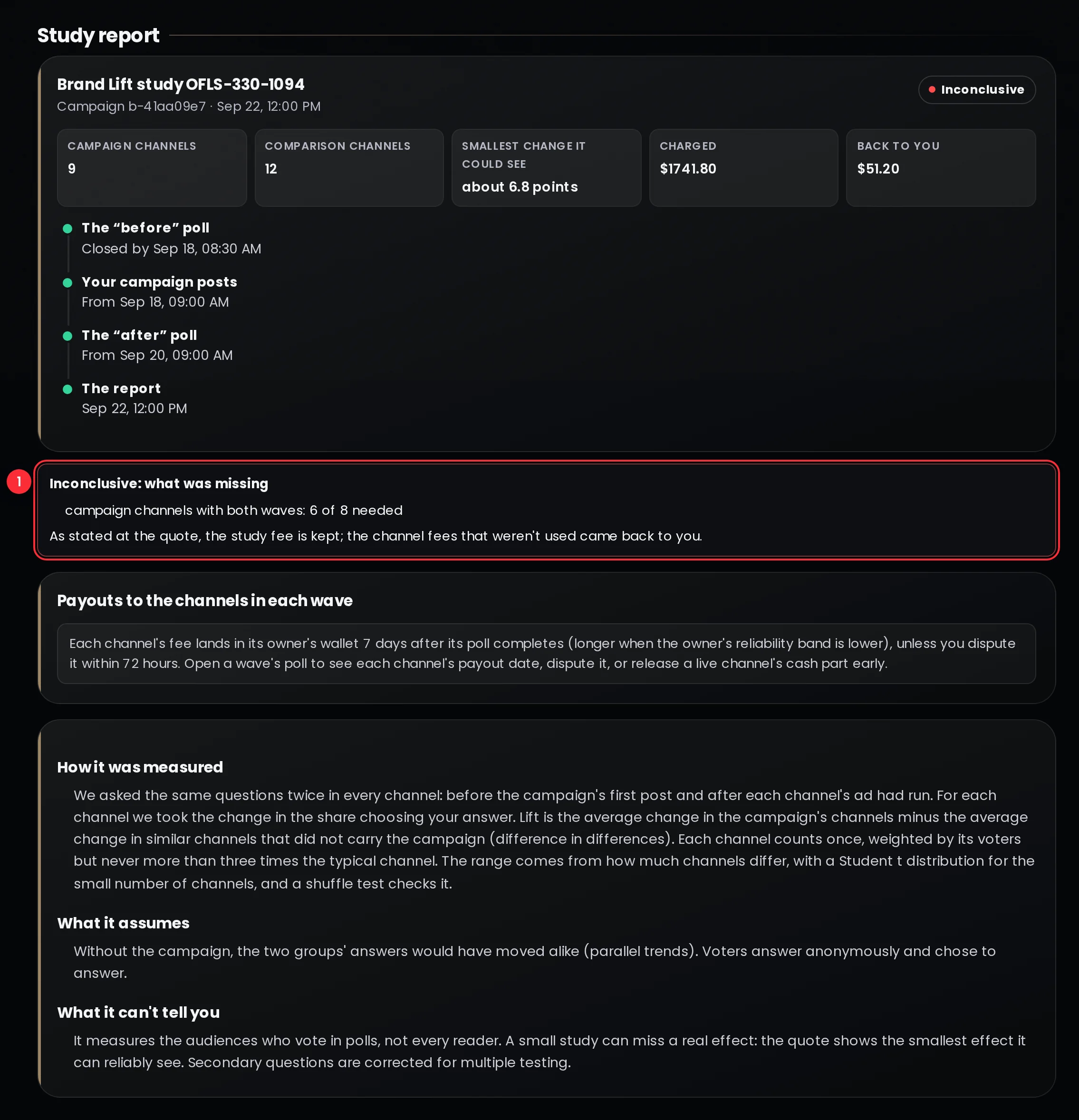Viewport: 1079px width, 1120px height.
Task: Click the green dot beside The "before" poll
Action: pos(67,229)
